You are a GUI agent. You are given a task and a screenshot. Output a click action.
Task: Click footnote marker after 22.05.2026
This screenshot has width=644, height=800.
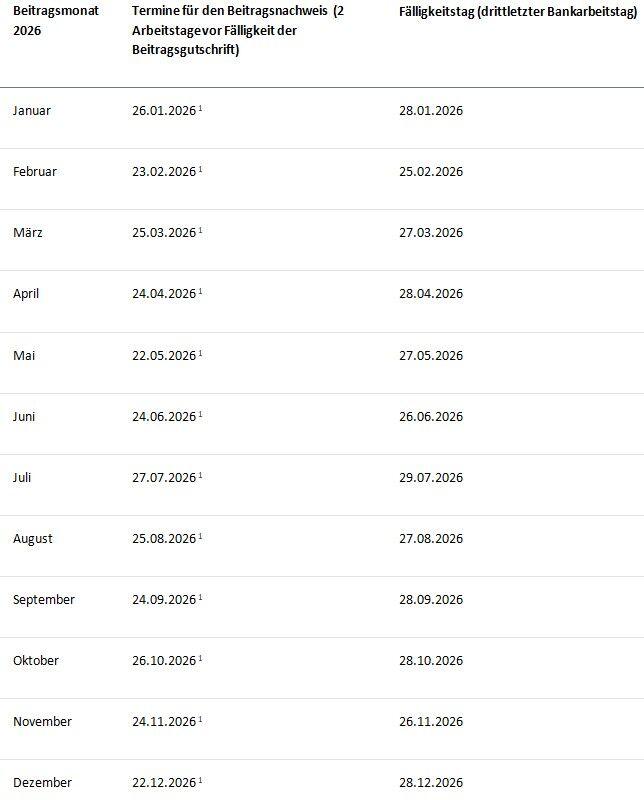[200, 353]
